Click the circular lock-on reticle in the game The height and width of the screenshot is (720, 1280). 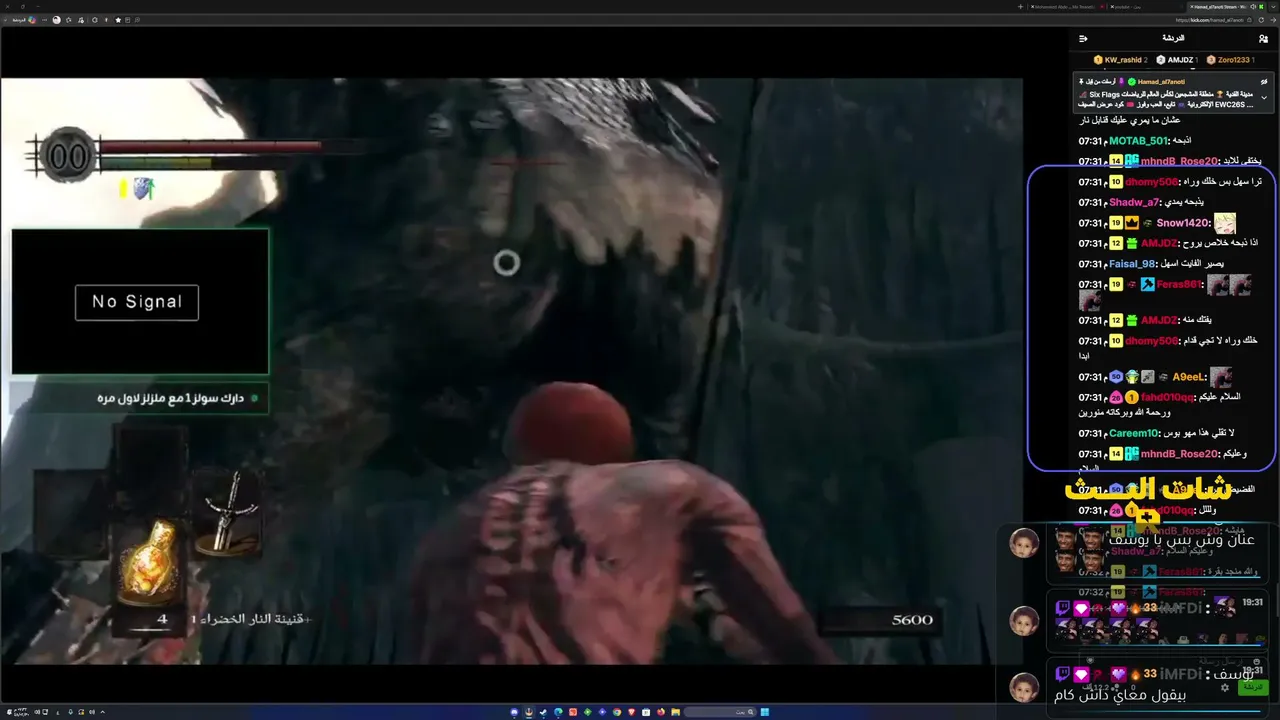507,263
